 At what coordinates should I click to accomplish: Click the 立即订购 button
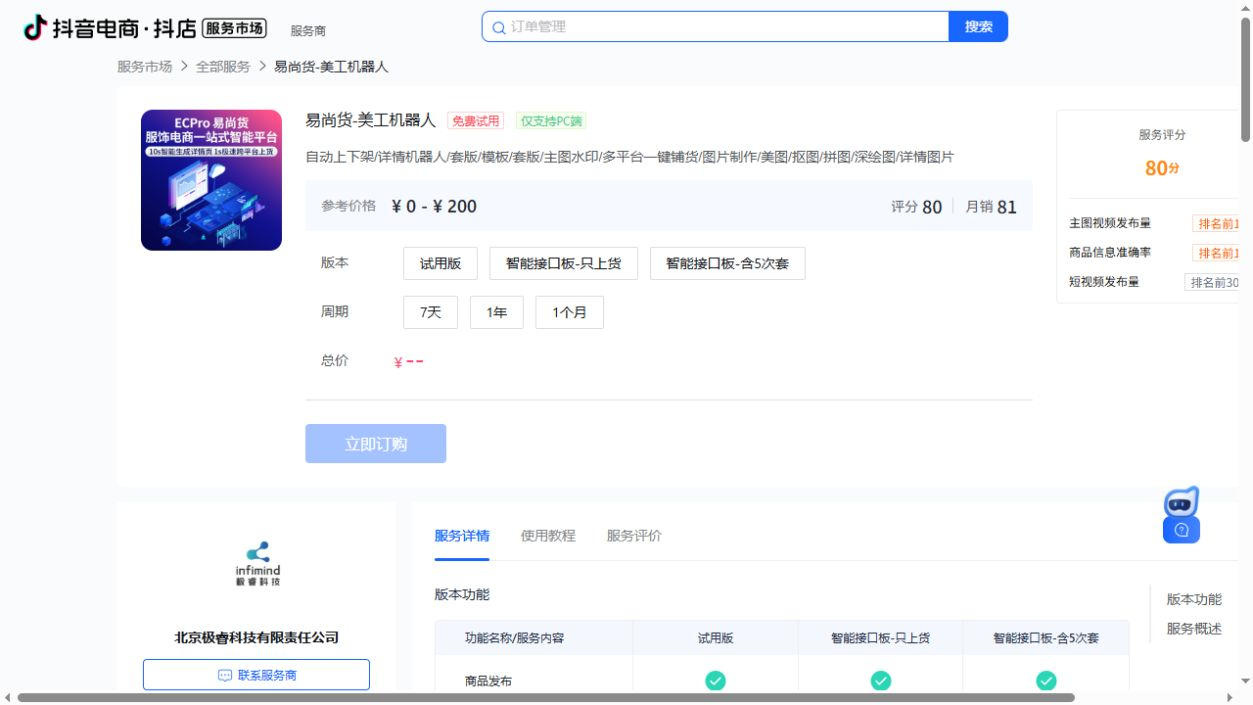click(x=376, y=444)
